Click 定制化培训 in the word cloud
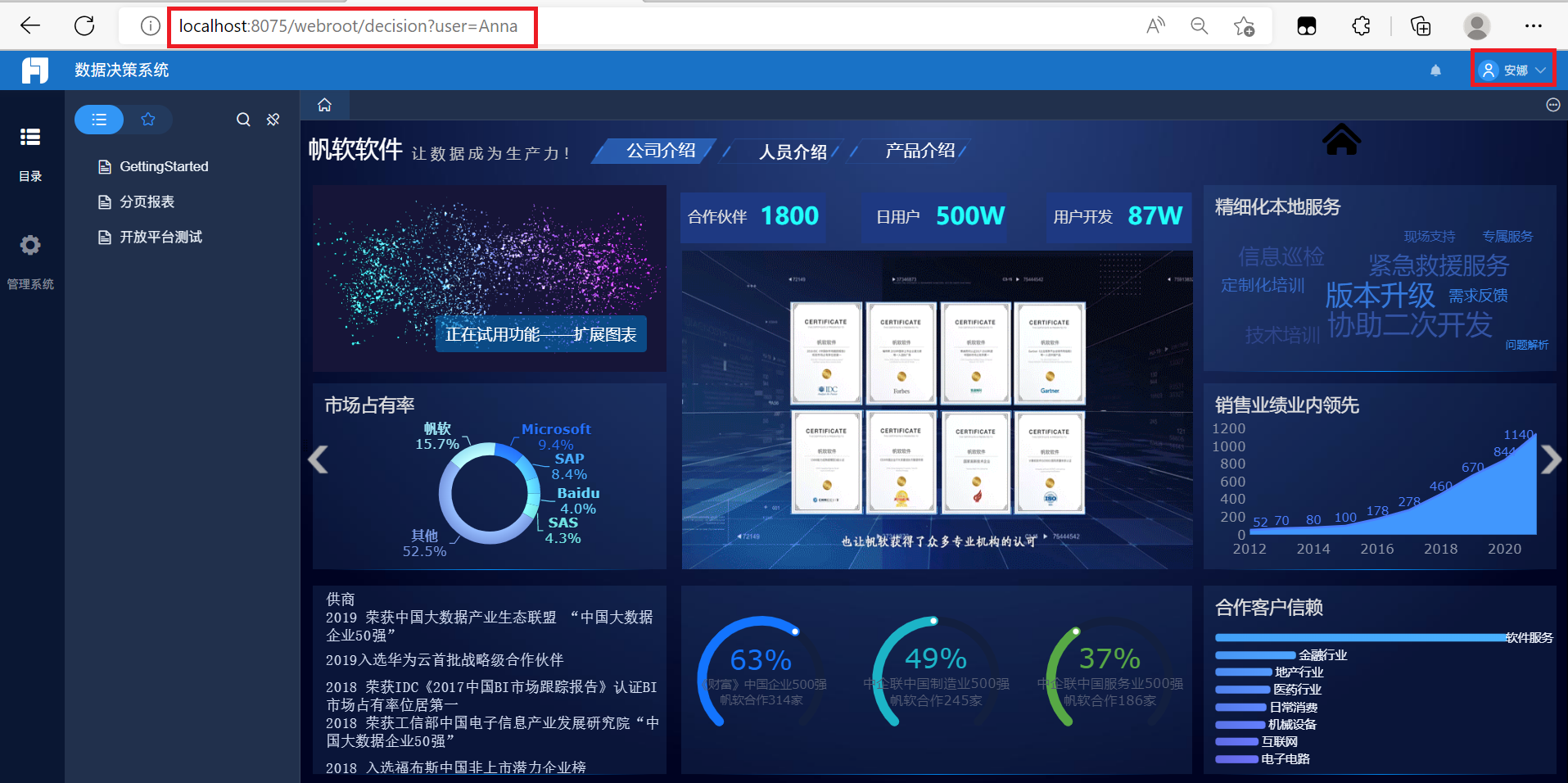This screenshot has height=783, width=1568. pyautogui.click(x=1263, y=285)
